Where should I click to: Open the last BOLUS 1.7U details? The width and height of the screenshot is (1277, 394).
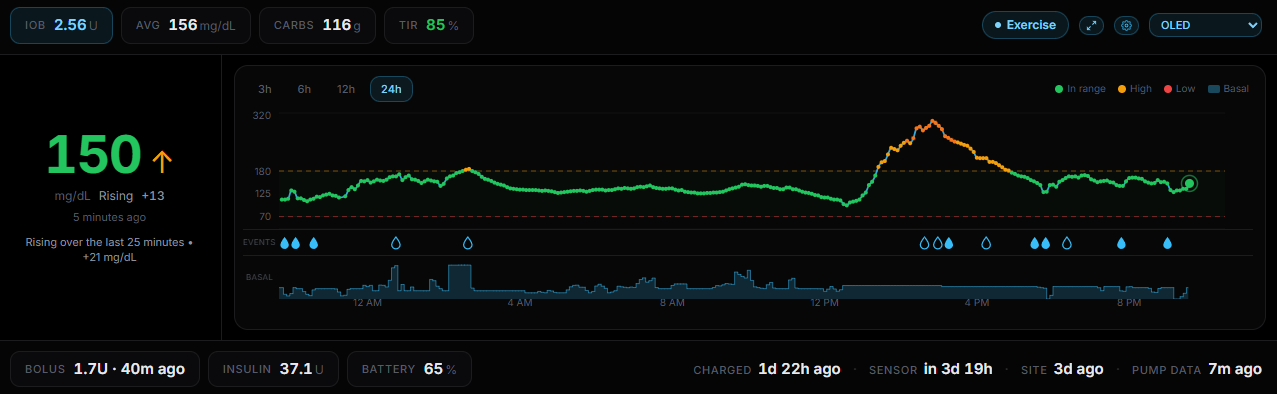pos(104,369)
